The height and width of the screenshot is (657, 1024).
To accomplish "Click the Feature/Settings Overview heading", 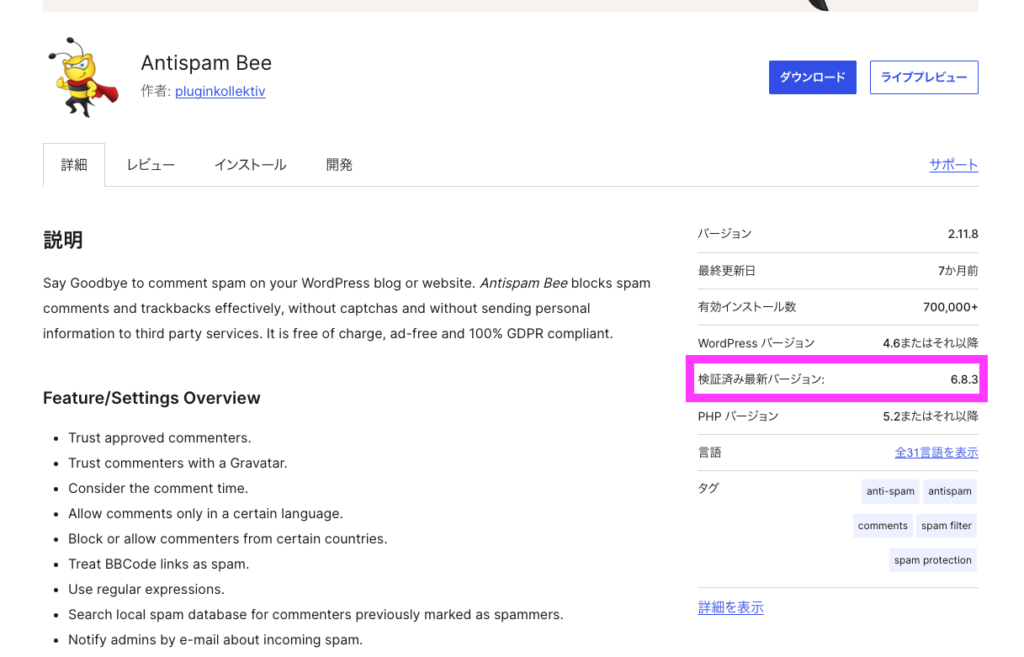I will 151,398.
